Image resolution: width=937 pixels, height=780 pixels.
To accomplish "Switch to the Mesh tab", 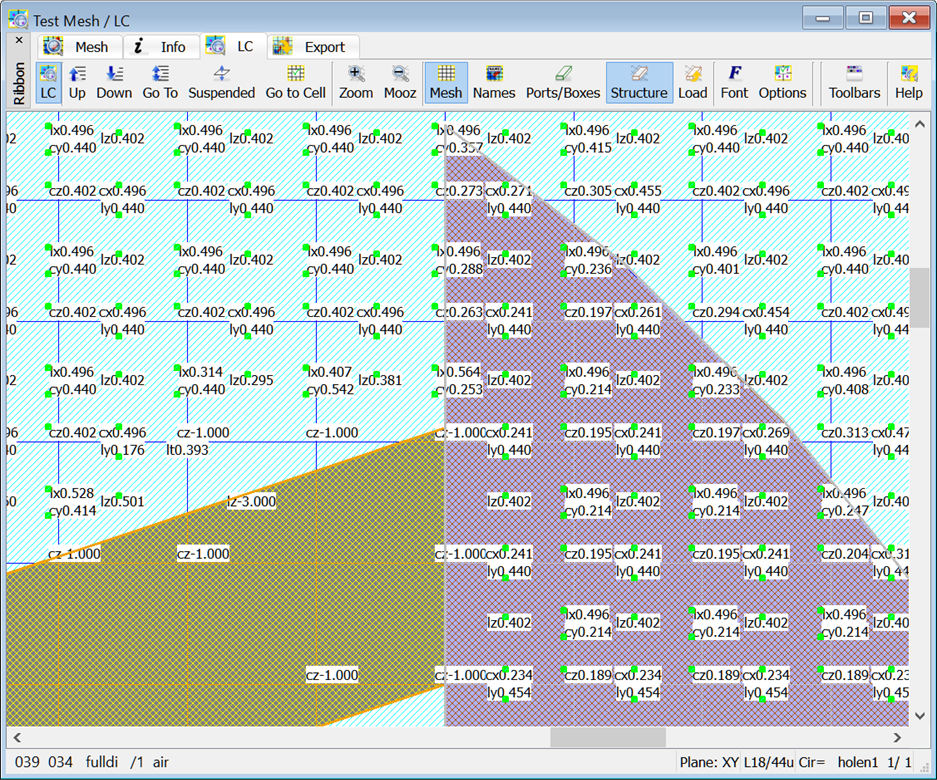I will tap(81, 47).
